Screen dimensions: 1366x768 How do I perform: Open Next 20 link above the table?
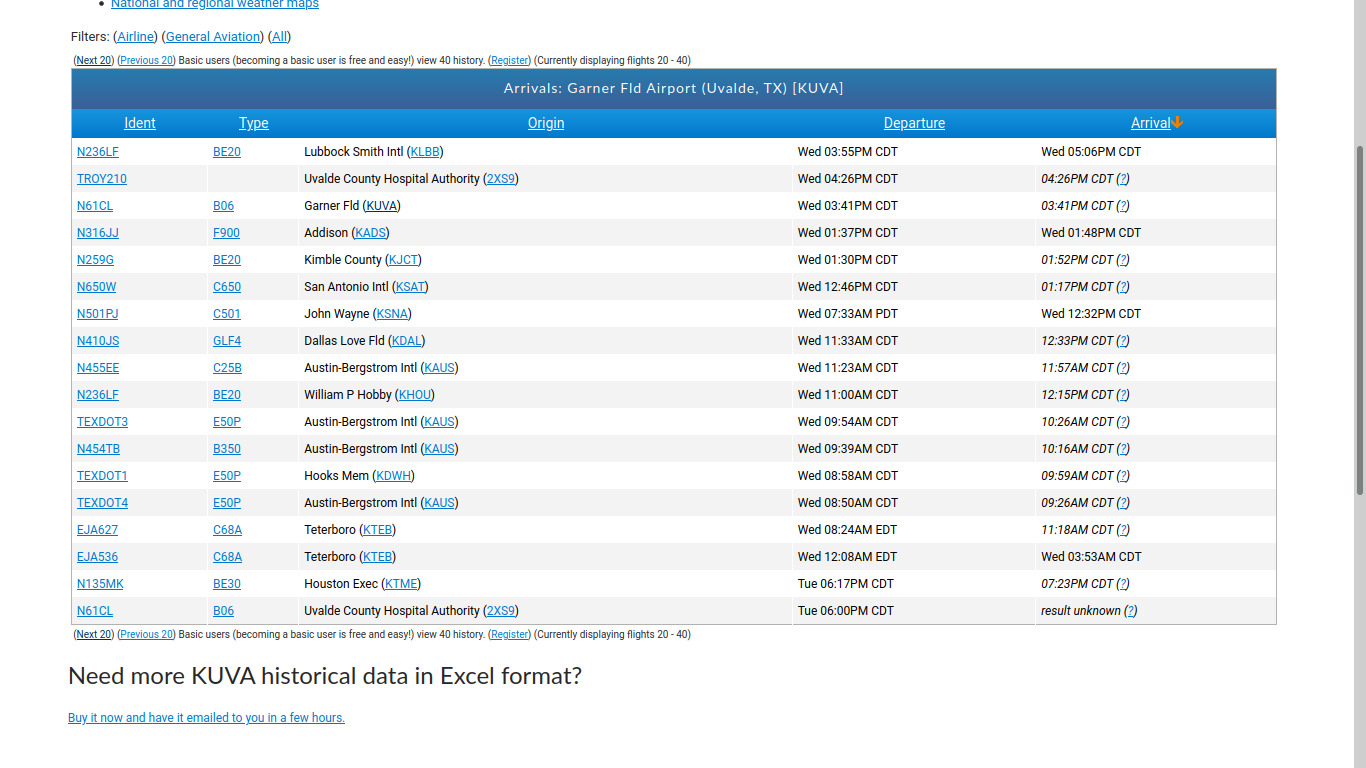coord(94,60)
